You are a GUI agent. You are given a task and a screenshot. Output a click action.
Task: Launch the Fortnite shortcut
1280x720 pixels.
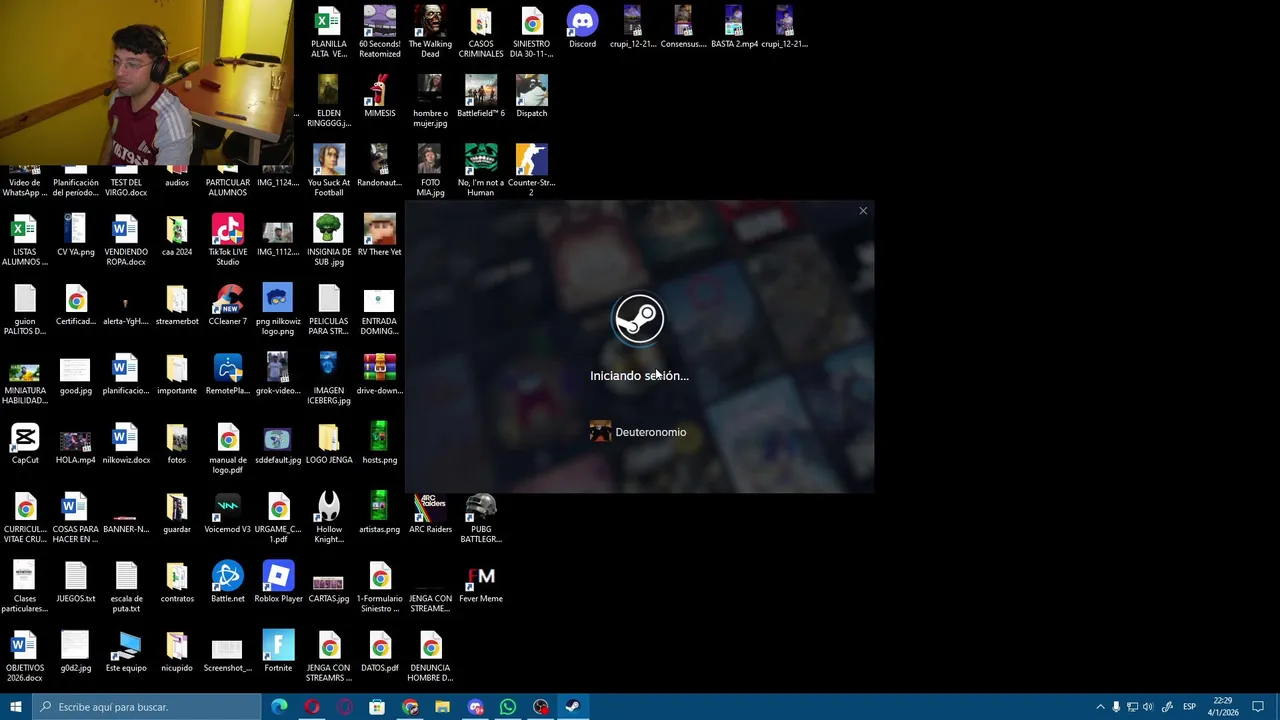278,651
